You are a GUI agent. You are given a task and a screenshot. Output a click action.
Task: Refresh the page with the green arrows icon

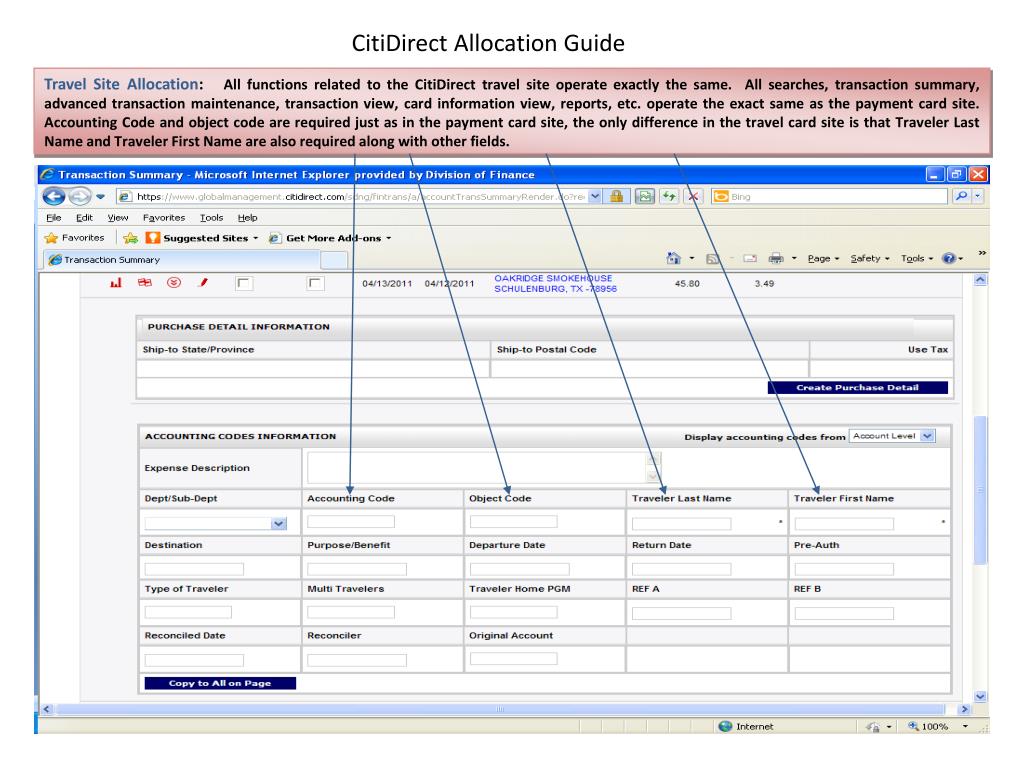tap(669, 196)
